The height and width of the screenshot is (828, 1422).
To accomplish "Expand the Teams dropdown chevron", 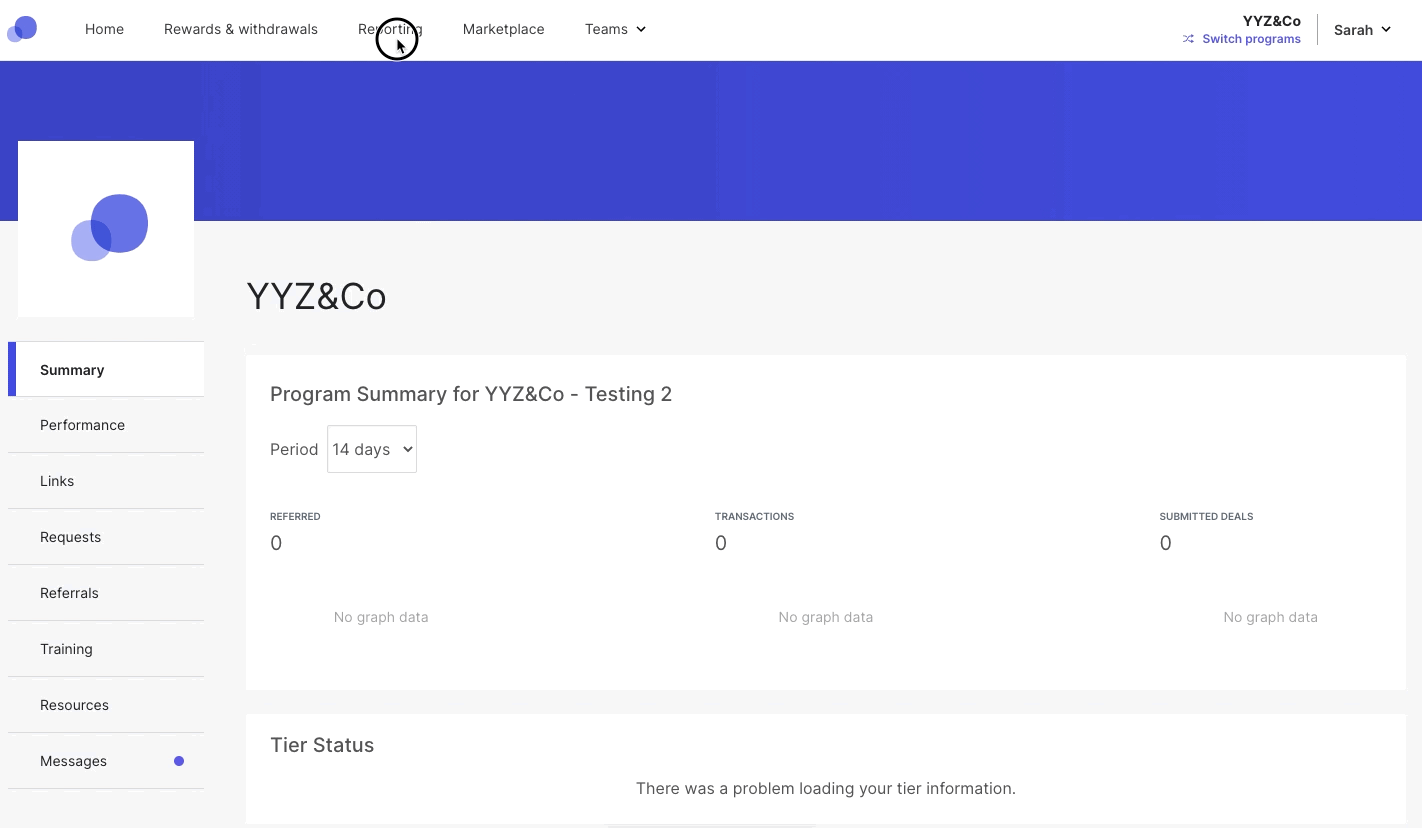I will click(641, 29).
